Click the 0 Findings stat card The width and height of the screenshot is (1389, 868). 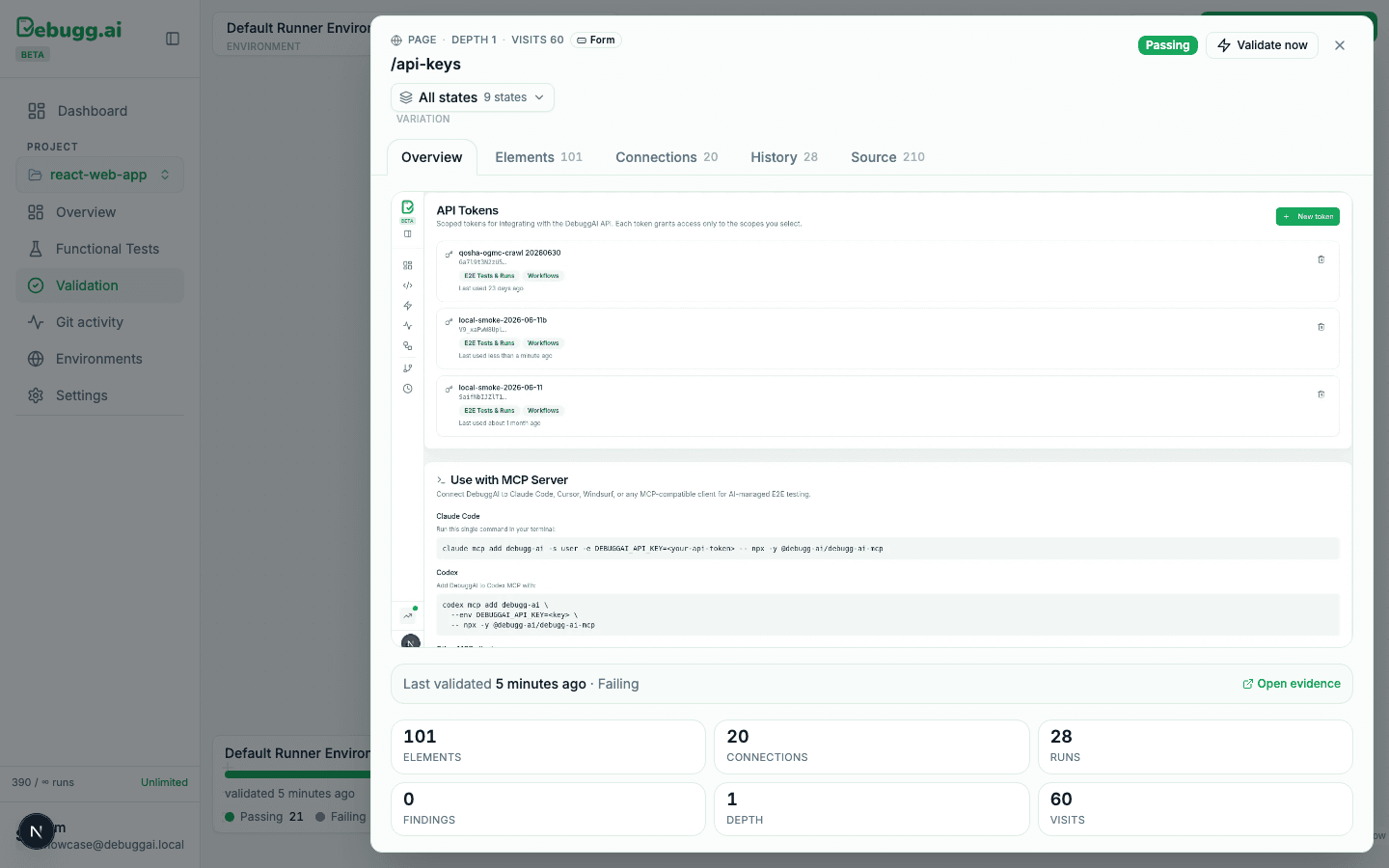pos(548,809)
